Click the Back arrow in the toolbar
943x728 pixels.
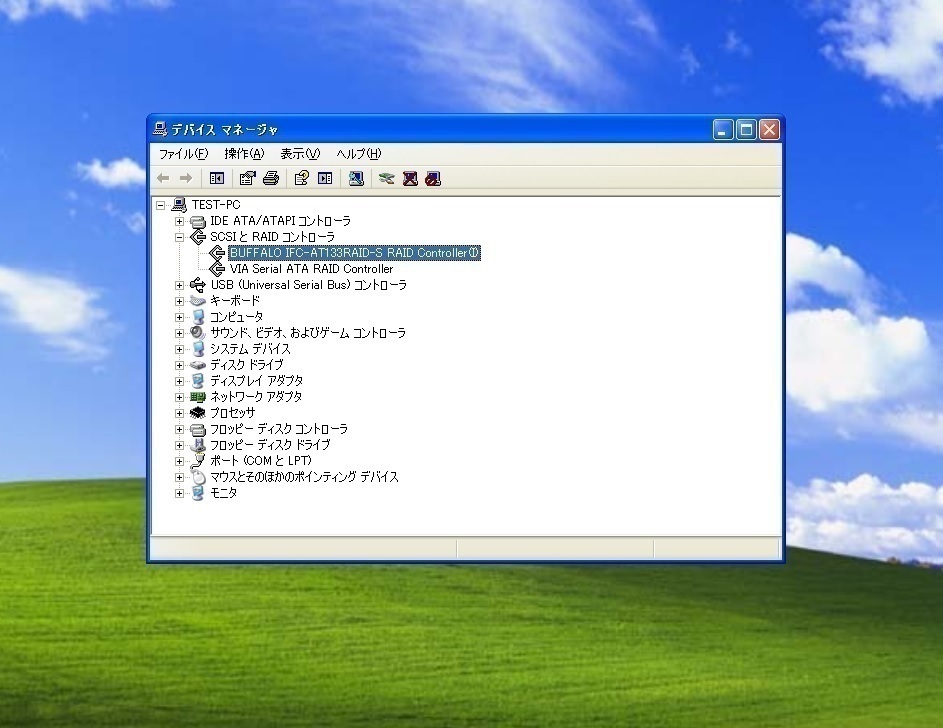point(163,179)
